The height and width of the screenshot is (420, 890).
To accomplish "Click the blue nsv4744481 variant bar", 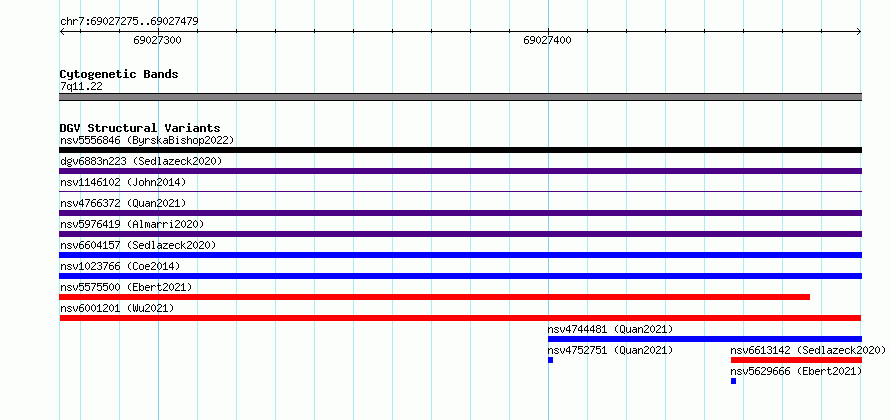I will [705, 339].
